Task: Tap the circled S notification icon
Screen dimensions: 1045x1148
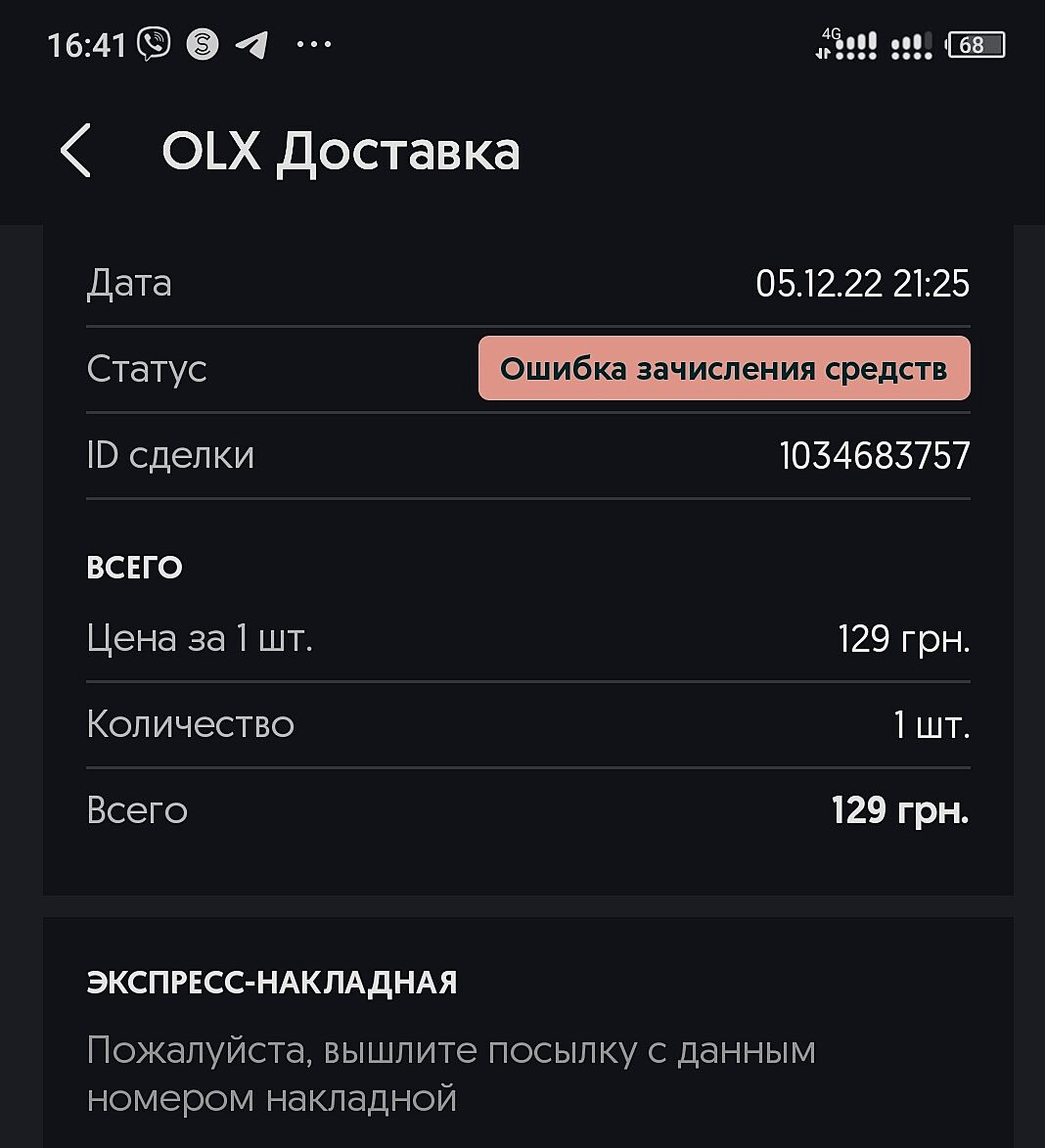Action: [203, 44]
